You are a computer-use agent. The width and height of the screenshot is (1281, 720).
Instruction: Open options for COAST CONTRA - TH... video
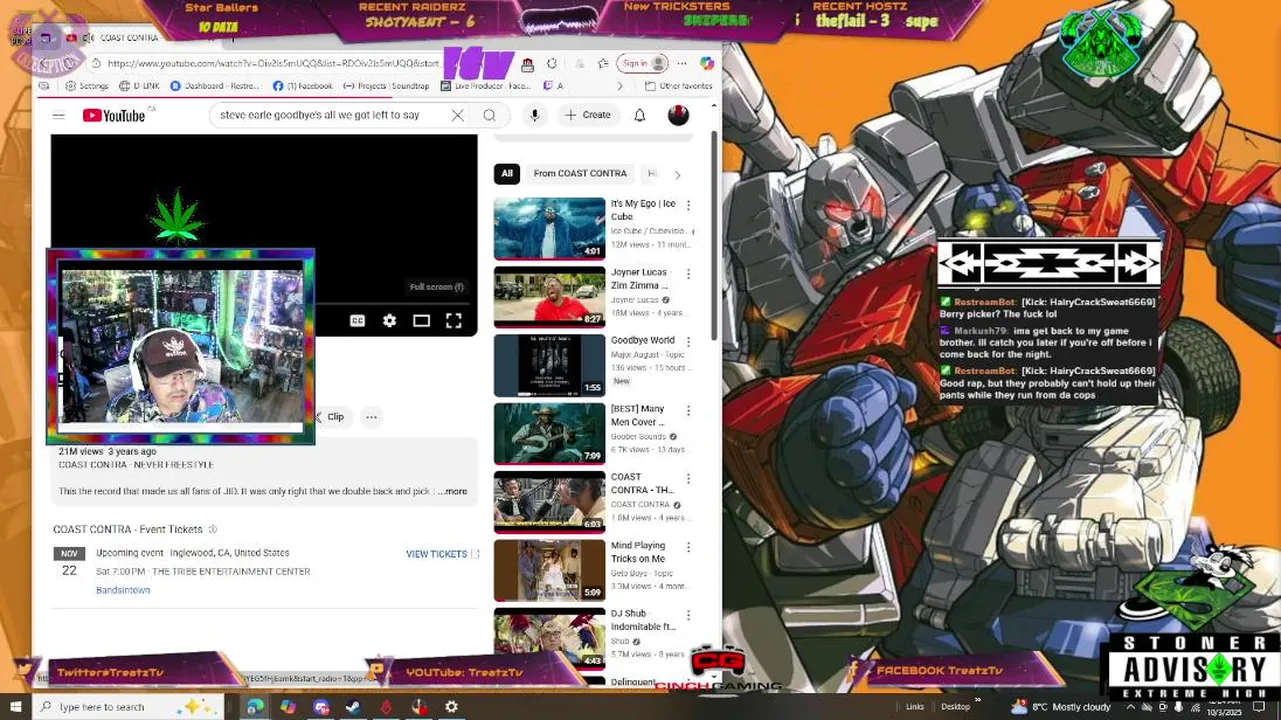click(688, 478)
